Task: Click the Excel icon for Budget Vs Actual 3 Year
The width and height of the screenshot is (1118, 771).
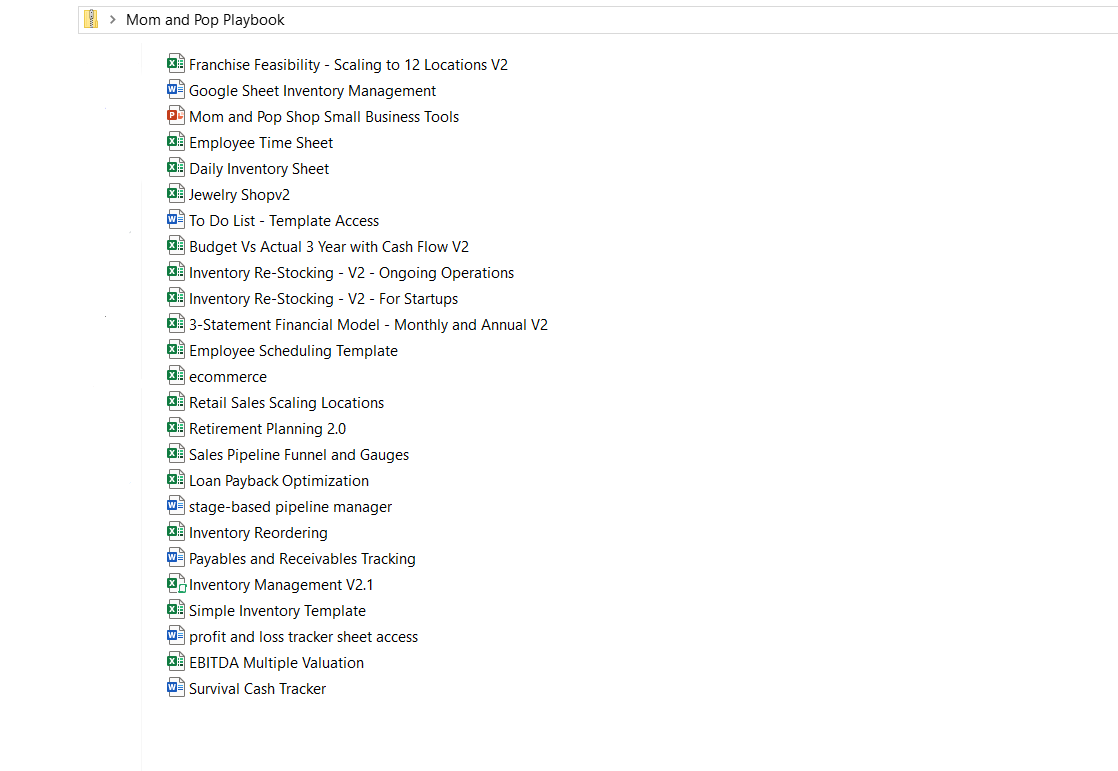Action: pos(175,245)
